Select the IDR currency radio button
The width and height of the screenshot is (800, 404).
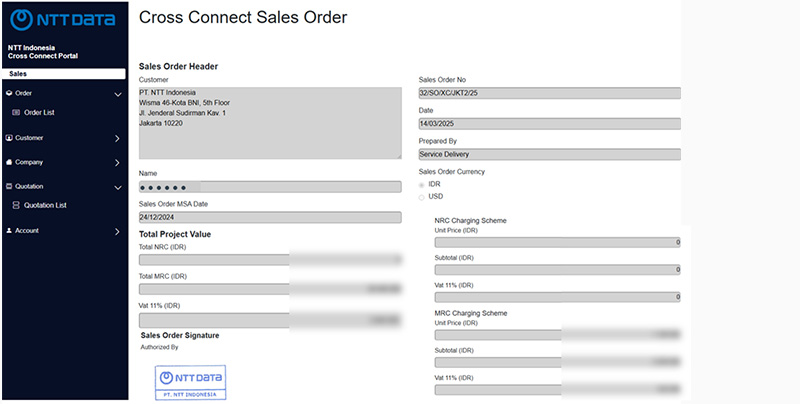point(421,185)
